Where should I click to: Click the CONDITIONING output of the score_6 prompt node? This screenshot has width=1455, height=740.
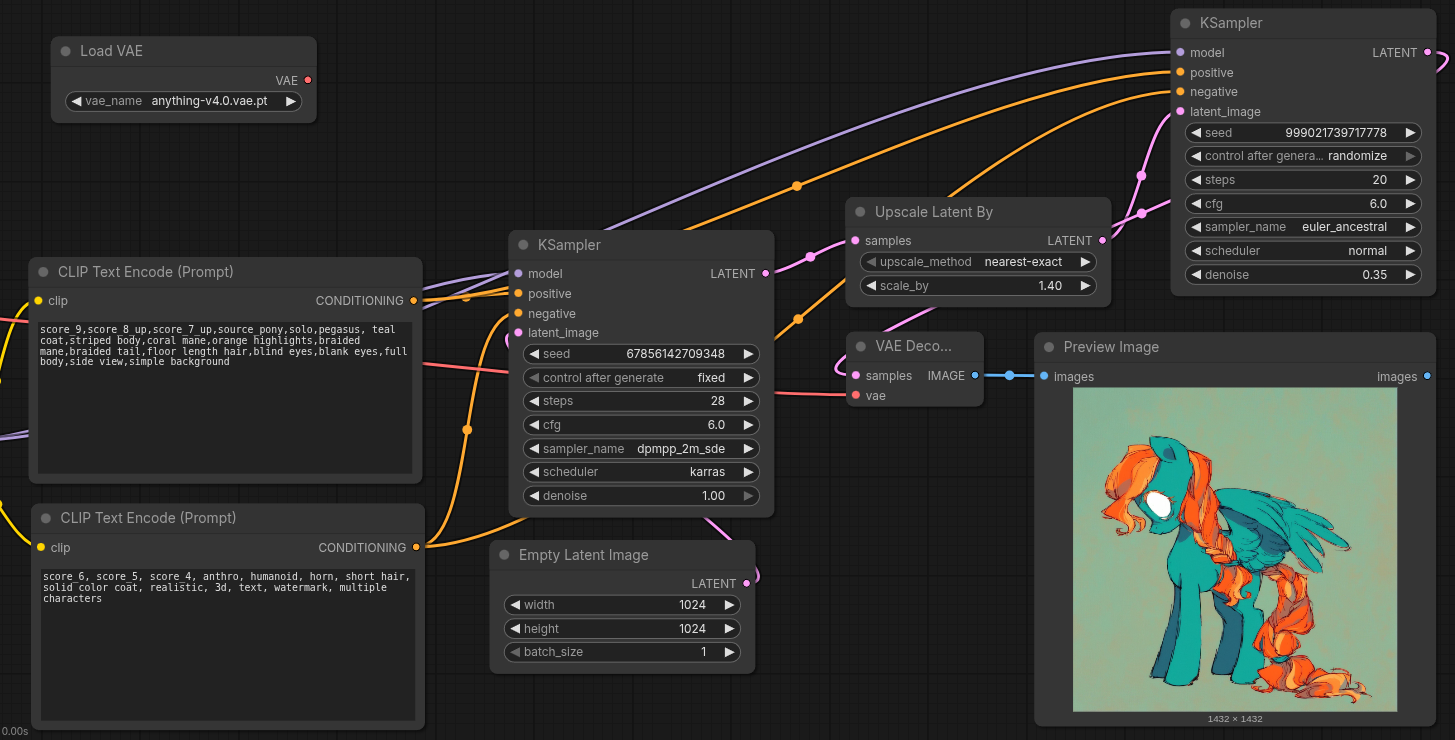(x=416, y=547)
